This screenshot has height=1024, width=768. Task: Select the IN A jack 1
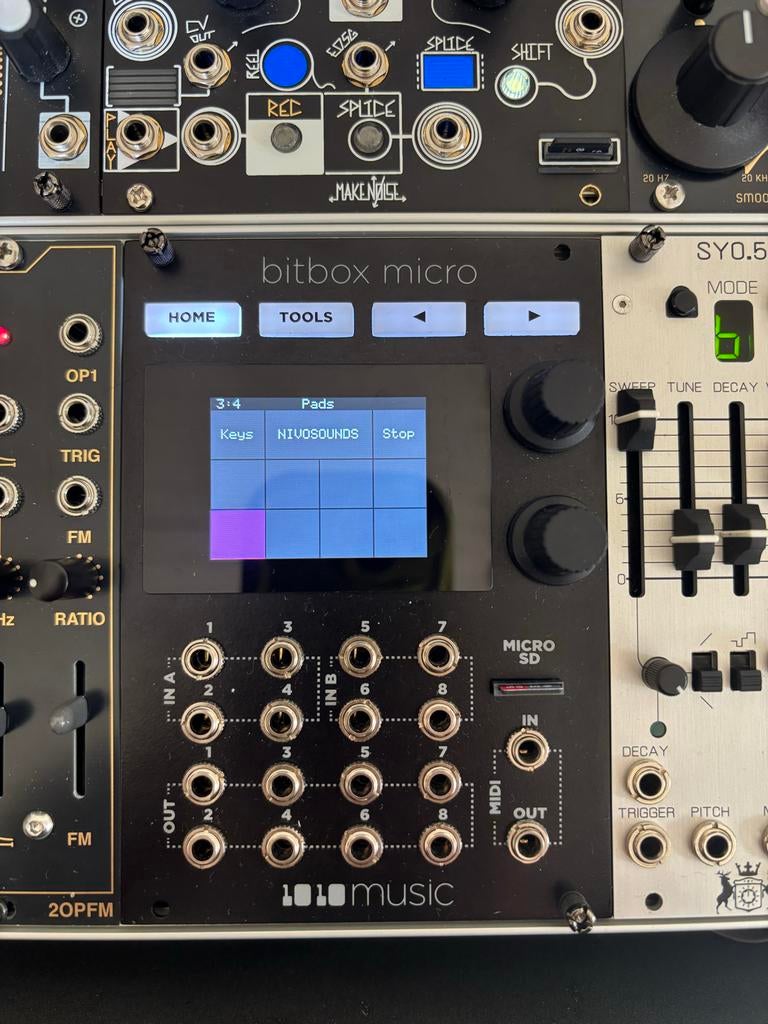(202, 658)
